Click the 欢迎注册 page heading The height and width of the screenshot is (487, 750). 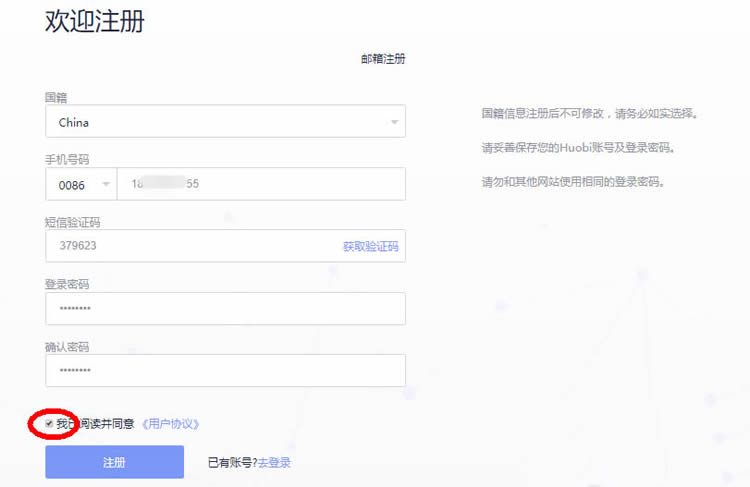point(95,22)
